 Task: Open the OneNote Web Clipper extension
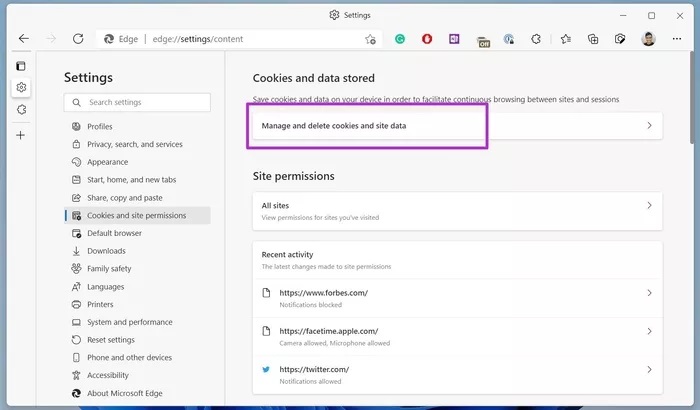coord(454,39)
